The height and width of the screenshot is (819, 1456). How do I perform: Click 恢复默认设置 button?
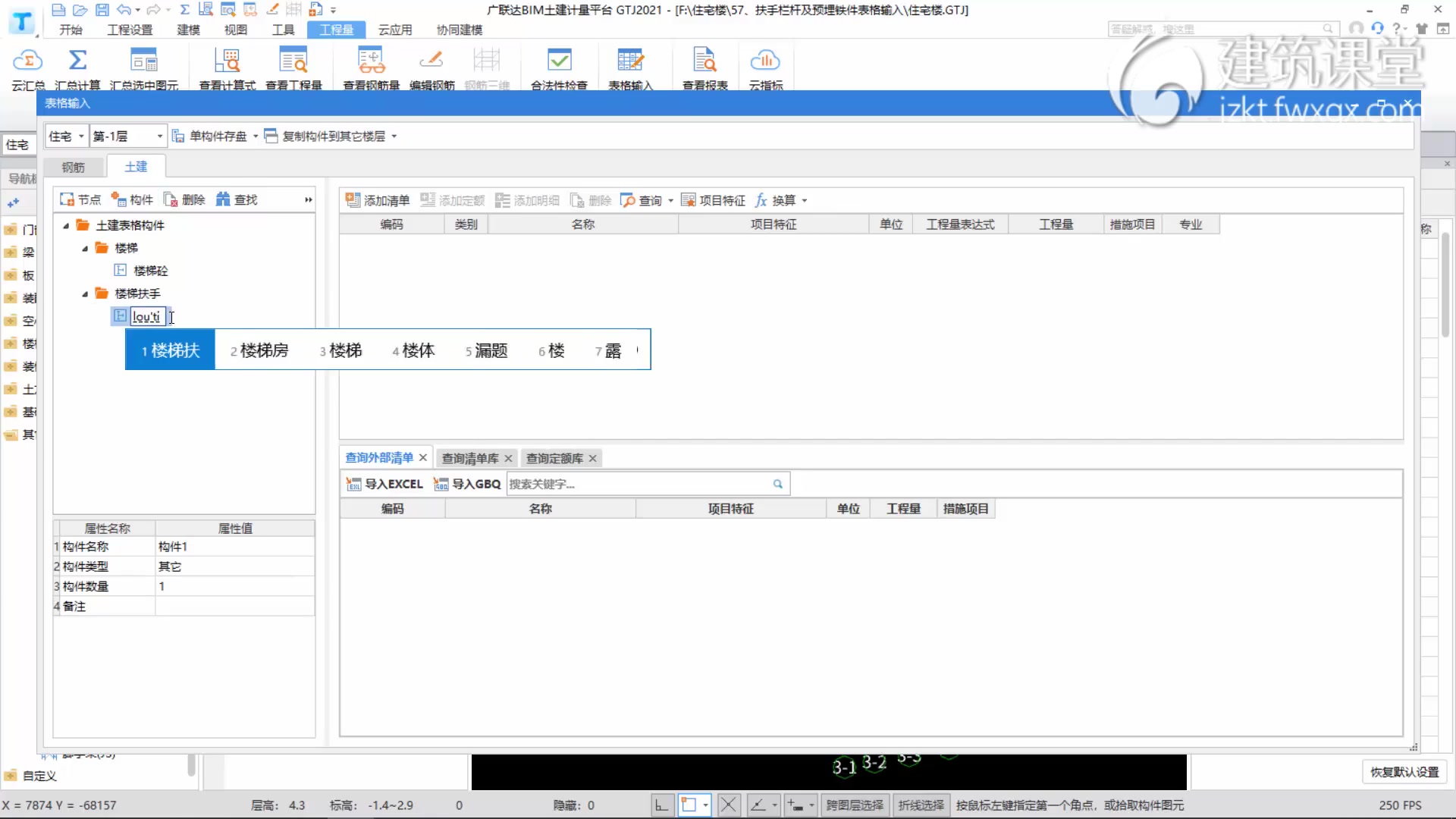point(1404,772)
